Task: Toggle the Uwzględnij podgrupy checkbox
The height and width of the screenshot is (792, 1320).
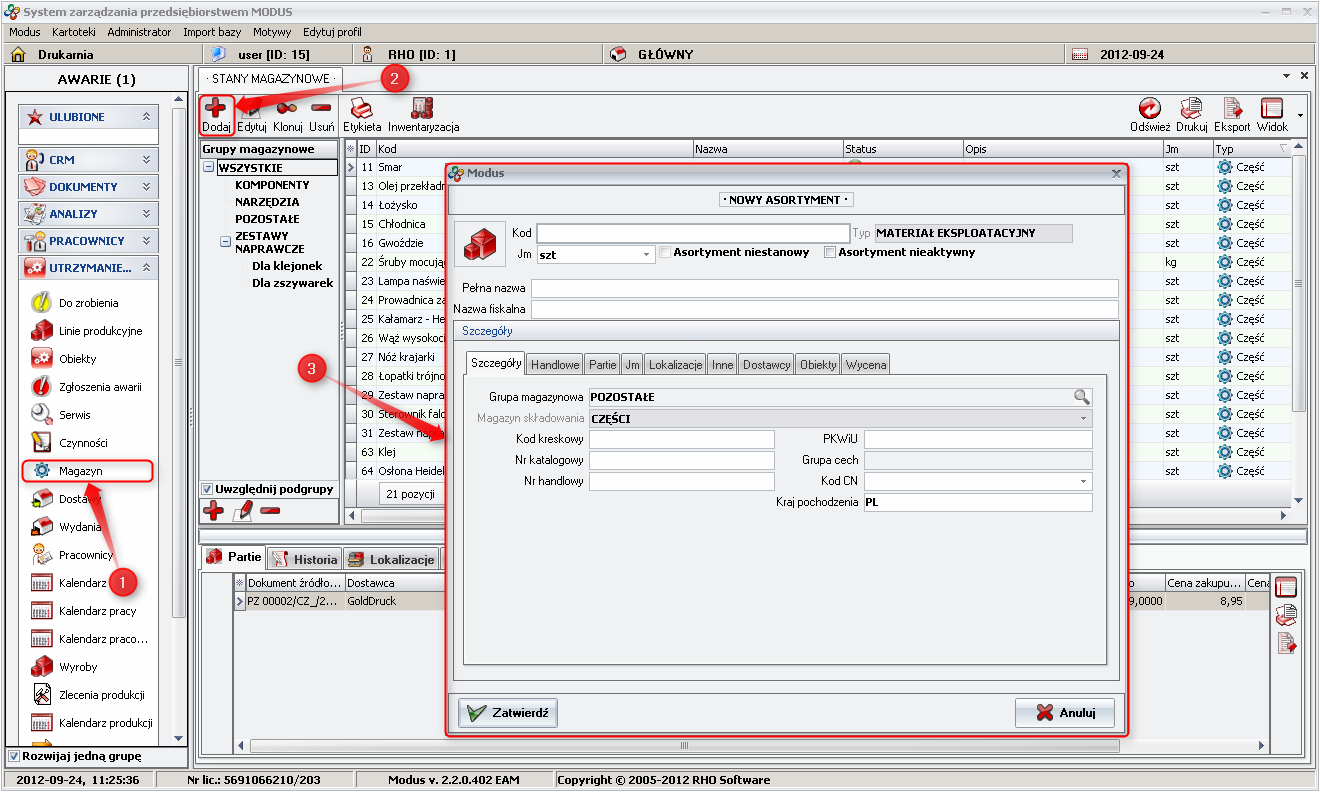Action: [208, 489]
